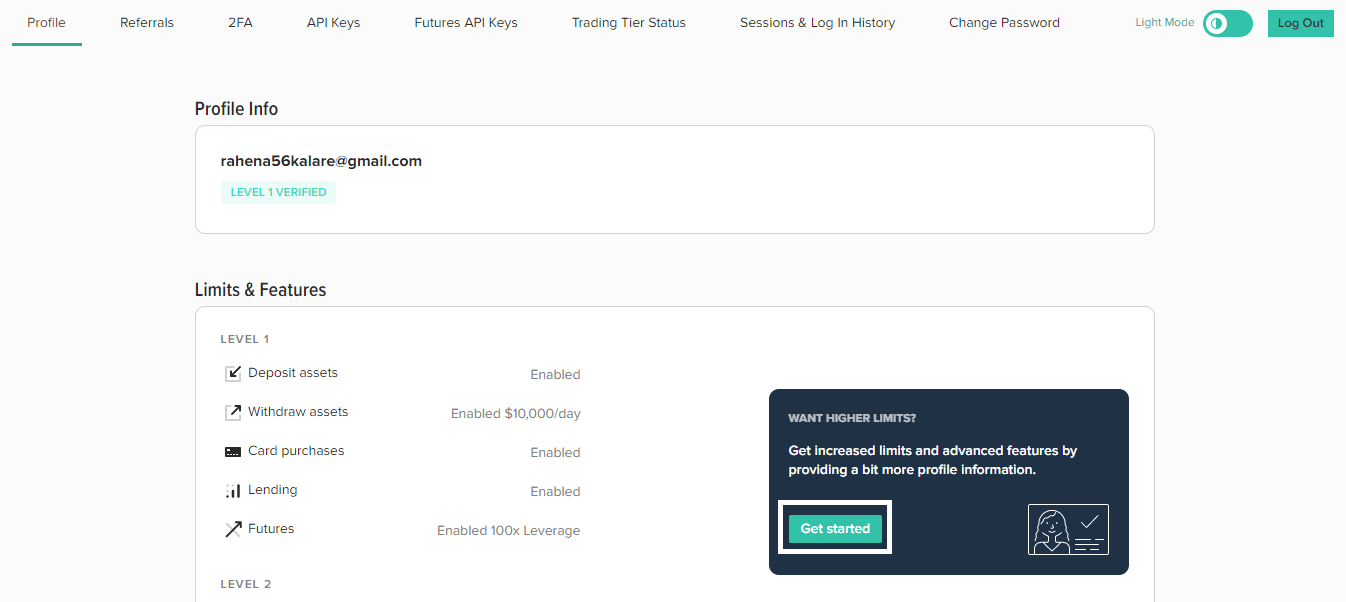Click the Lending label
The height and width of the screenshot is (602, 1346).
click(272, 490)
